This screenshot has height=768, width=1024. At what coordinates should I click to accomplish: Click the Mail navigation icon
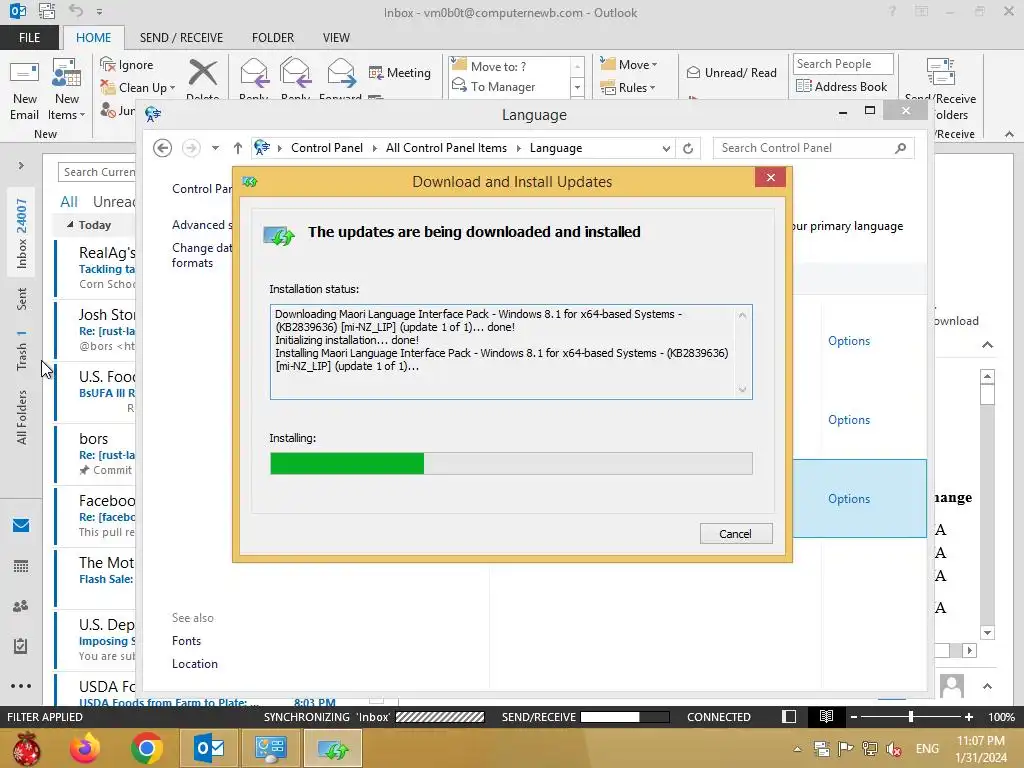(21, 526)
